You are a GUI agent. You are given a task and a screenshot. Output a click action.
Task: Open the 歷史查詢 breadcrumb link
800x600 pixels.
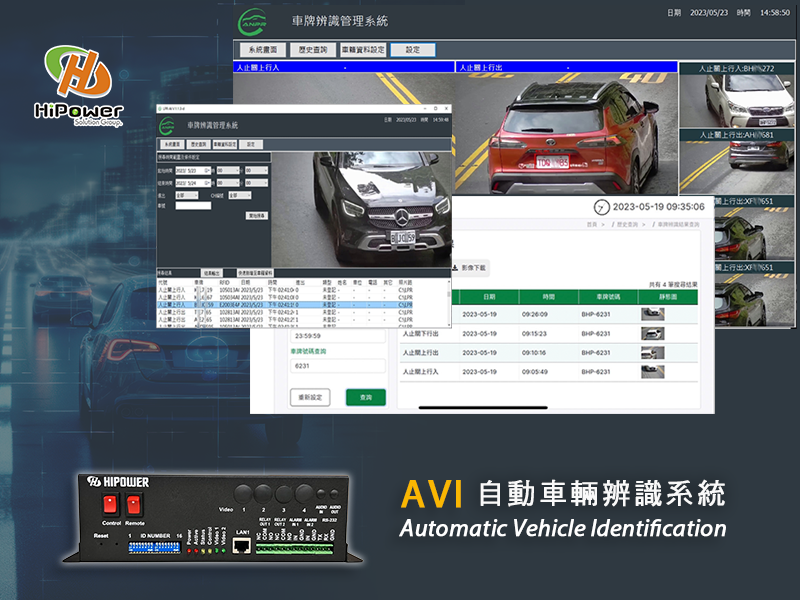pos(626,224)
